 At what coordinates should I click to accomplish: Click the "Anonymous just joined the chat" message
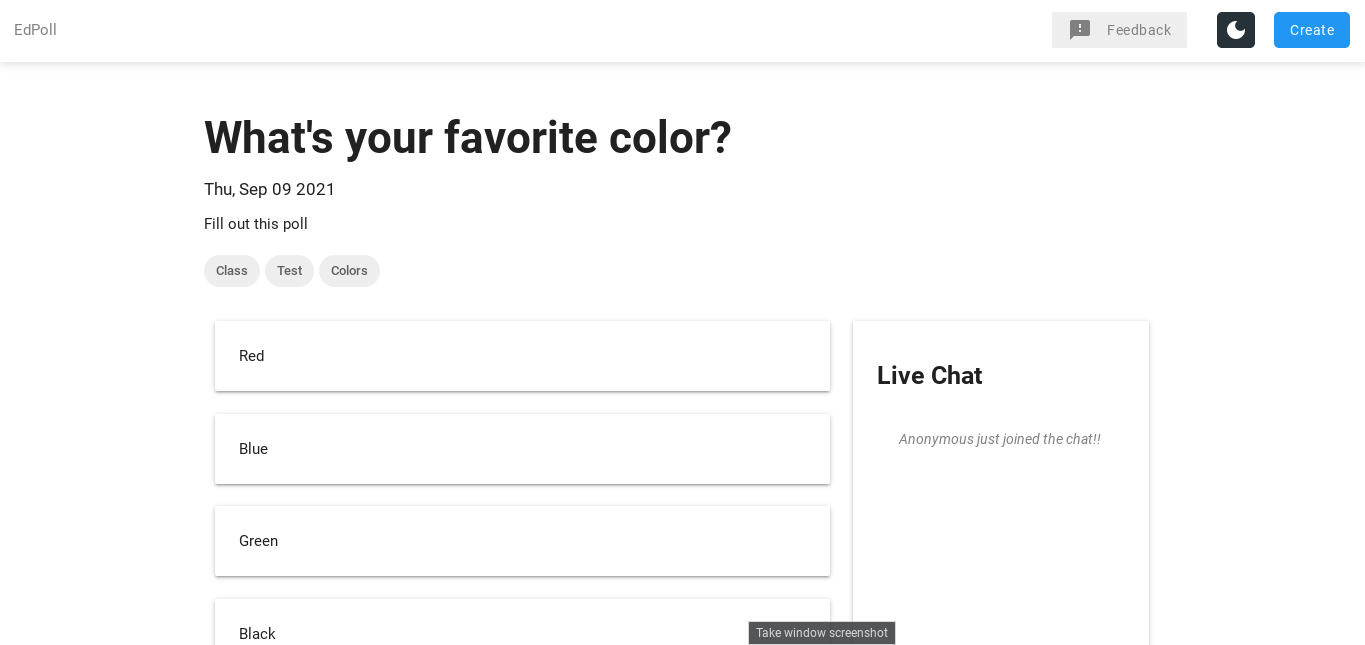pos(999,439)
